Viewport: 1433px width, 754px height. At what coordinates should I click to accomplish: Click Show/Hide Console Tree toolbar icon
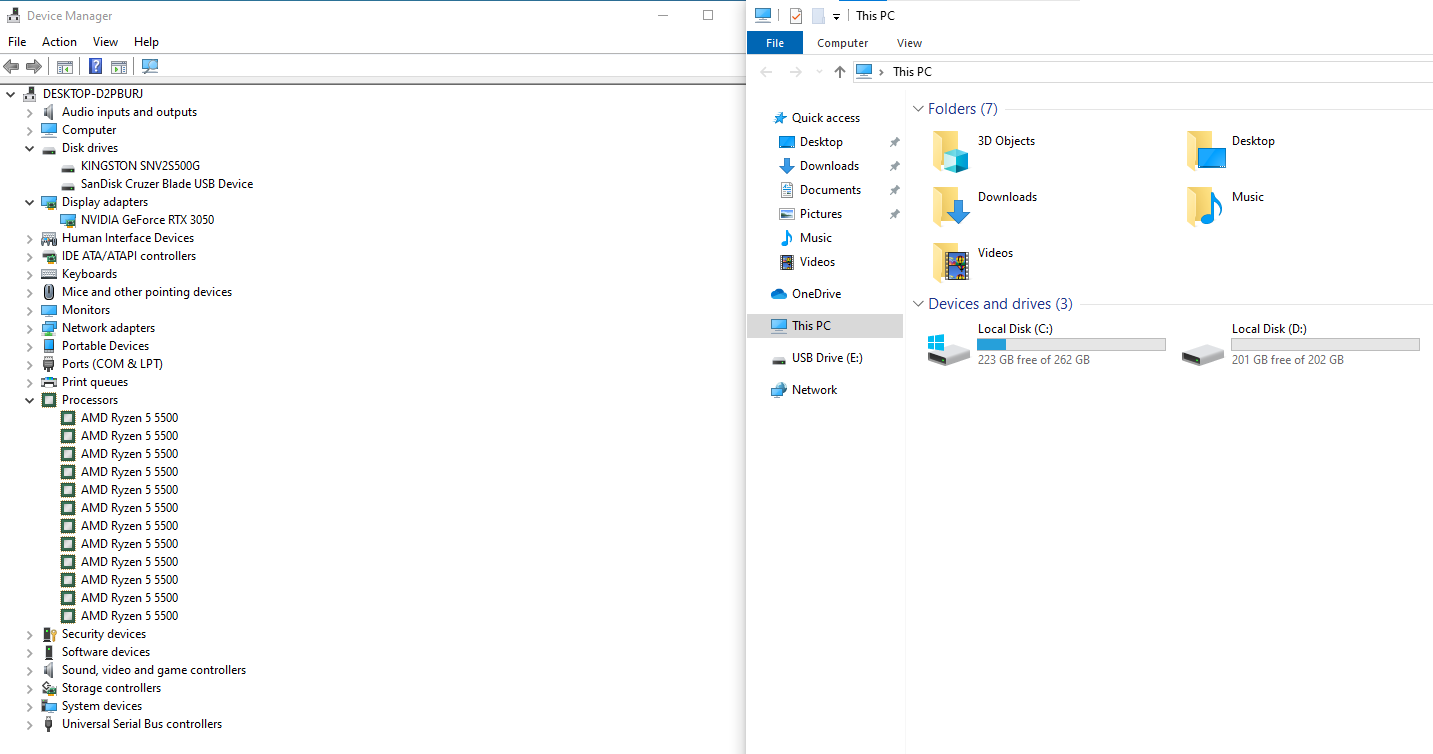click(65, 67)
